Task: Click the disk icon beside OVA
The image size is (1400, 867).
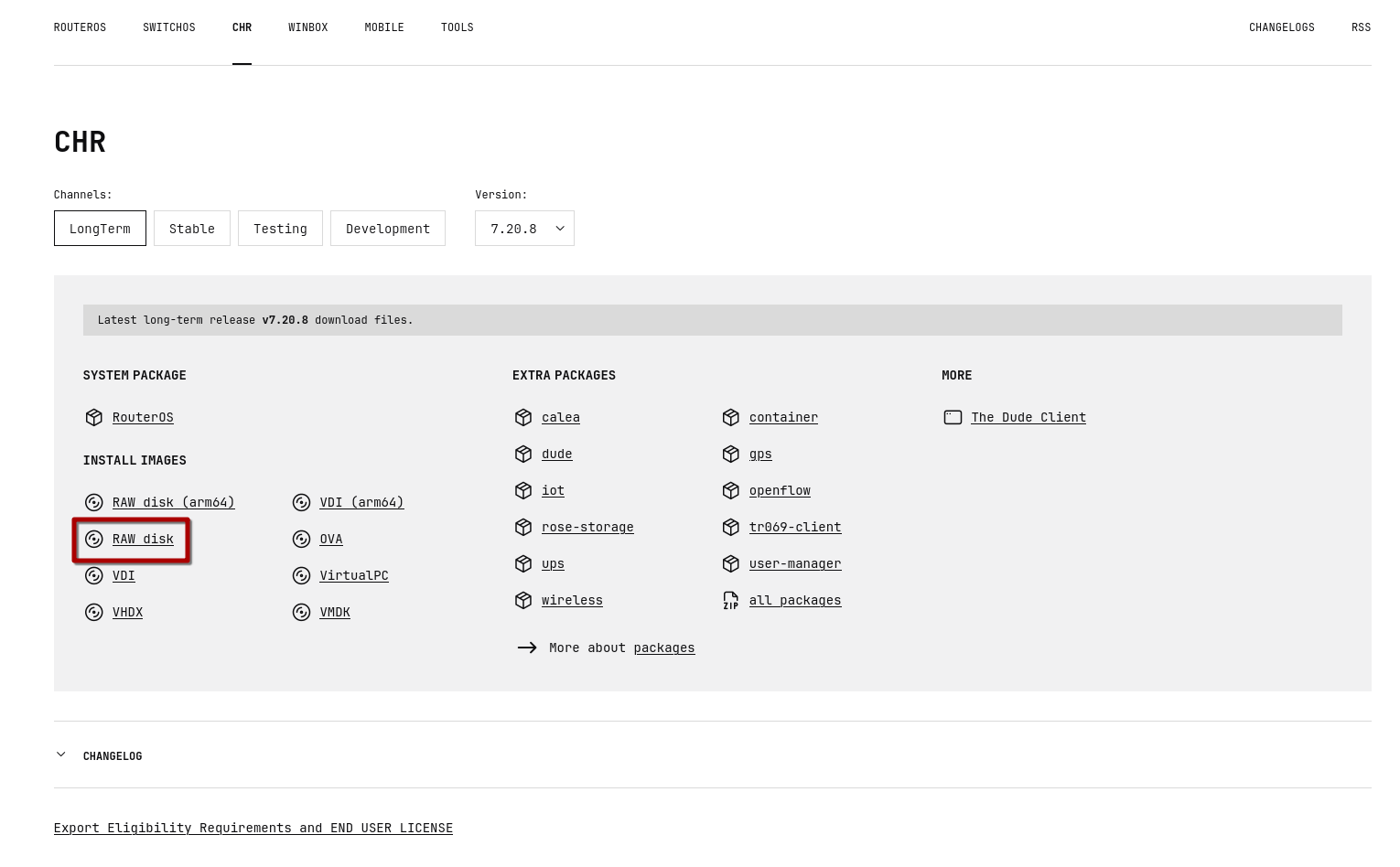Action: pos(301,539)
